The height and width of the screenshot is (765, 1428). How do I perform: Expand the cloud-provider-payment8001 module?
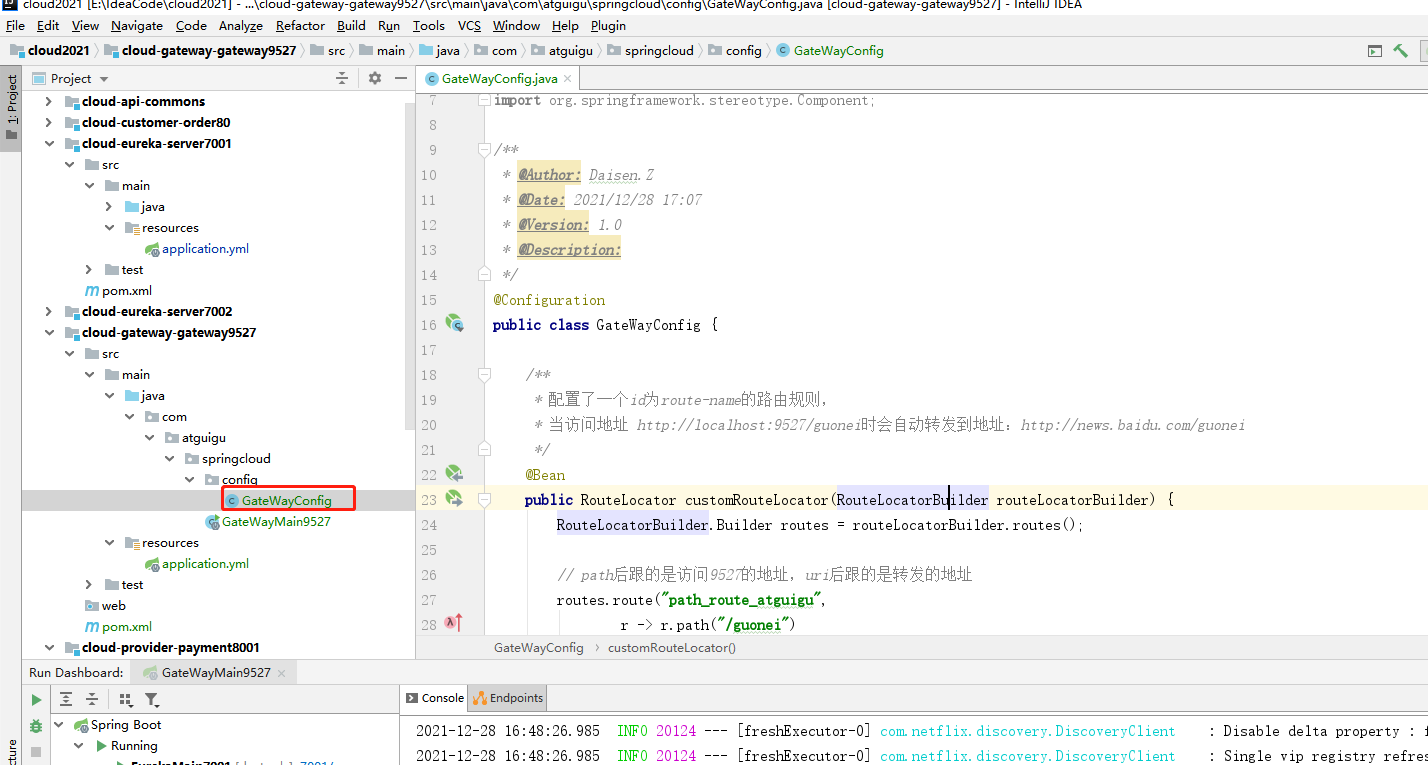tap(48, 647)
